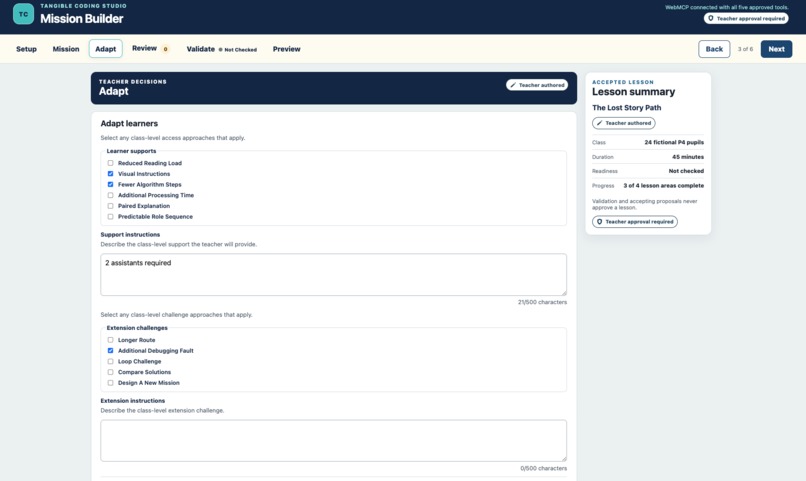Tick the Paired Explanation checkbox
This screenshot has width=806, height=481.
111,206
